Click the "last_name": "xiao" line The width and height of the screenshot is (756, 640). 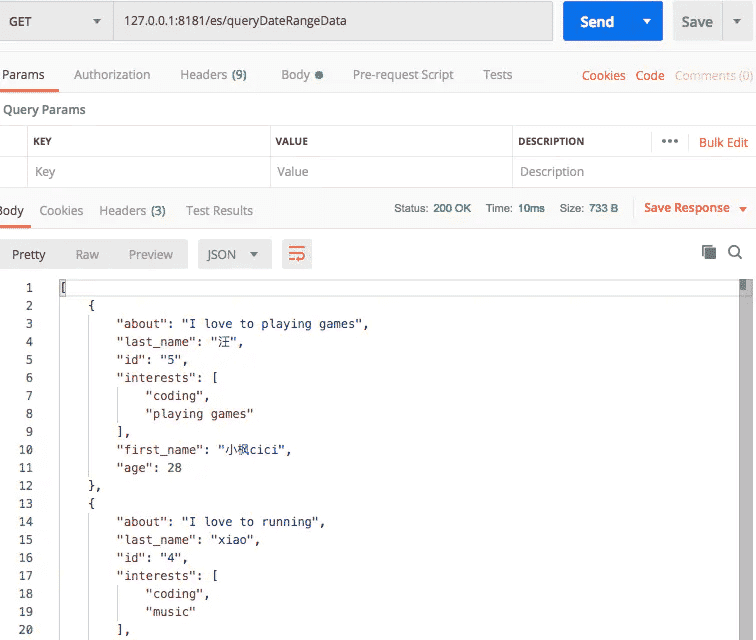click(189, 540)
